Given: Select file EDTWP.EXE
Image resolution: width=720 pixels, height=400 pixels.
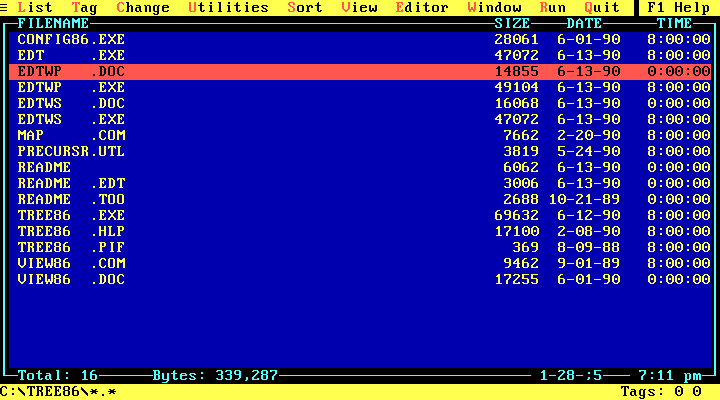Looking at the screenshot, I should coord(360,88).
